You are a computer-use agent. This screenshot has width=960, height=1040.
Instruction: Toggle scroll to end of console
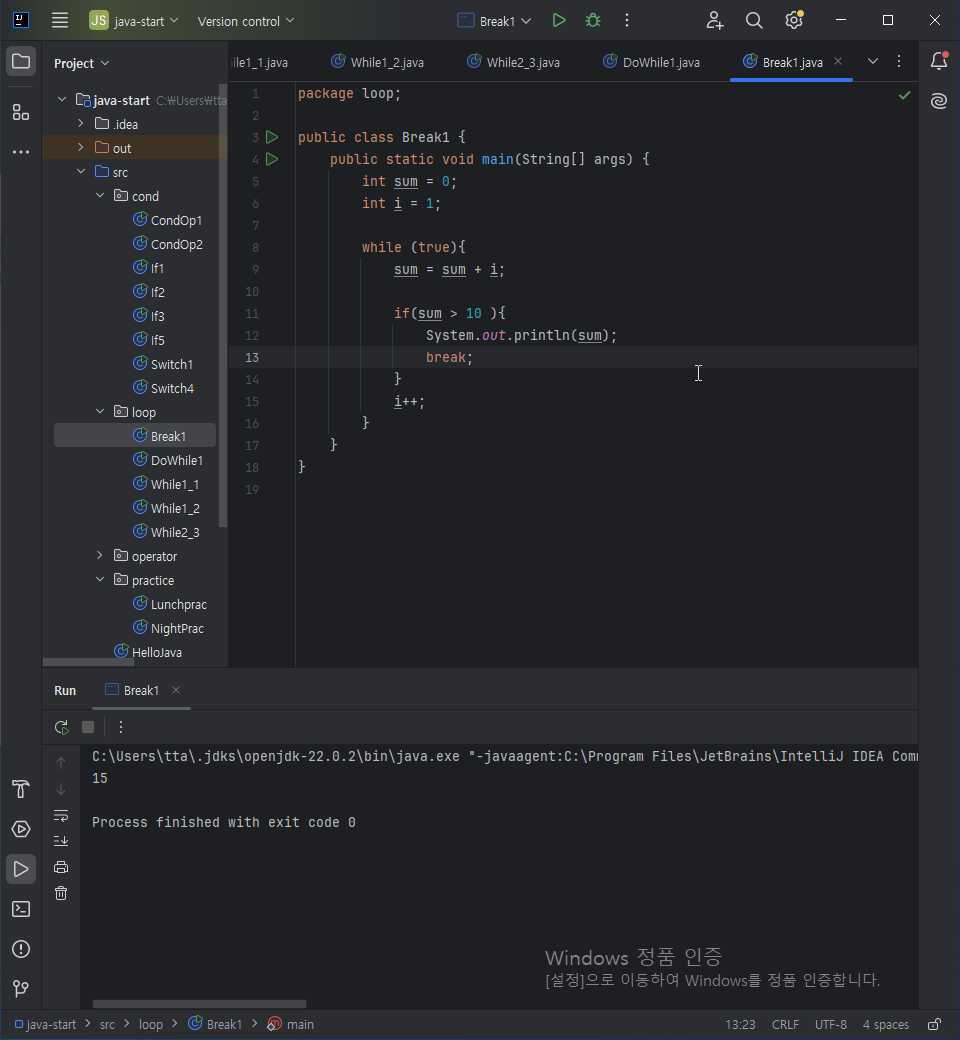(61, 841)
